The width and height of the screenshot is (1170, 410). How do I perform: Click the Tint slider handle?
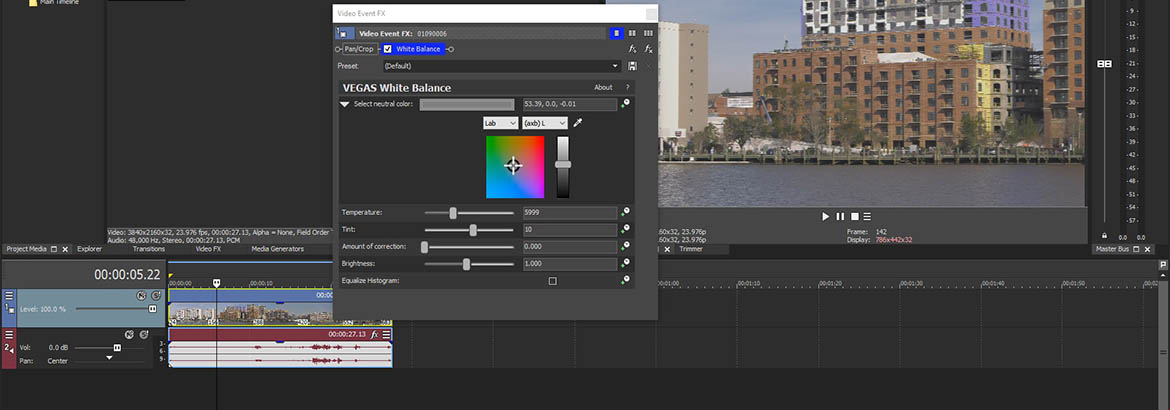pos(473,230)
